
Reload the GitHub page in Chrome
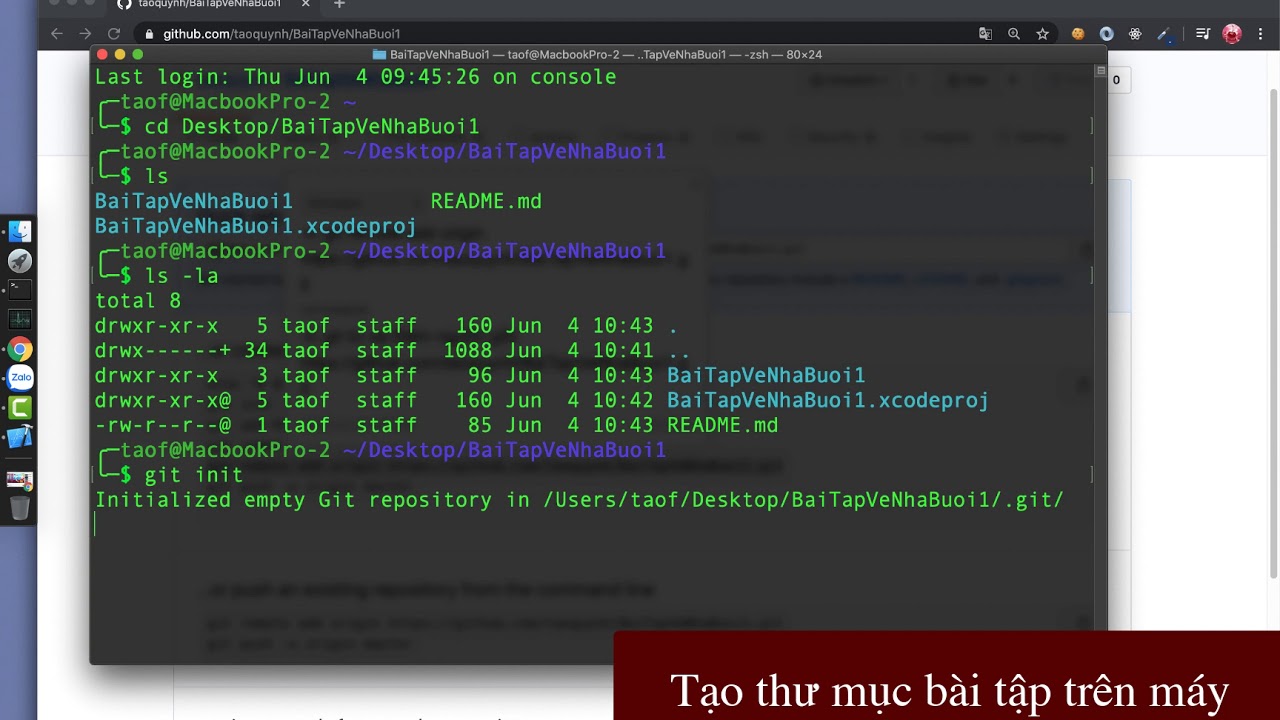point(114,34)
